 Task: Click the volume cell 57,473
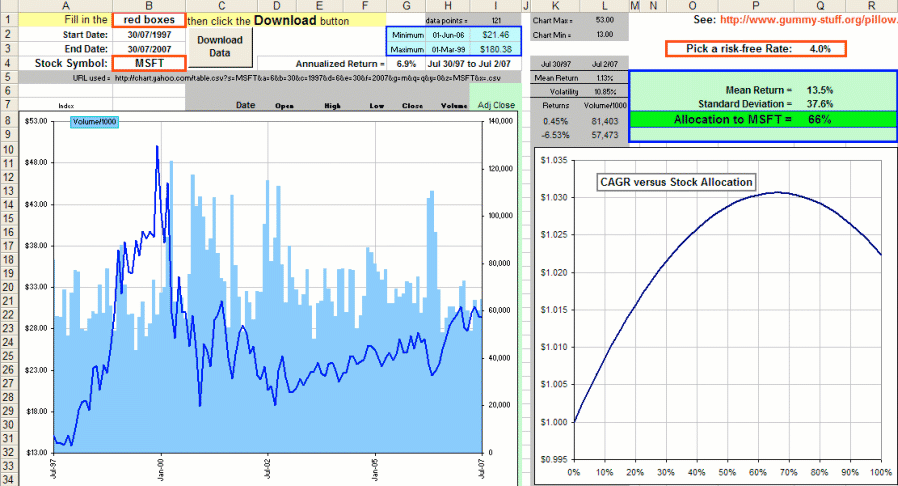tap(604, 135)
